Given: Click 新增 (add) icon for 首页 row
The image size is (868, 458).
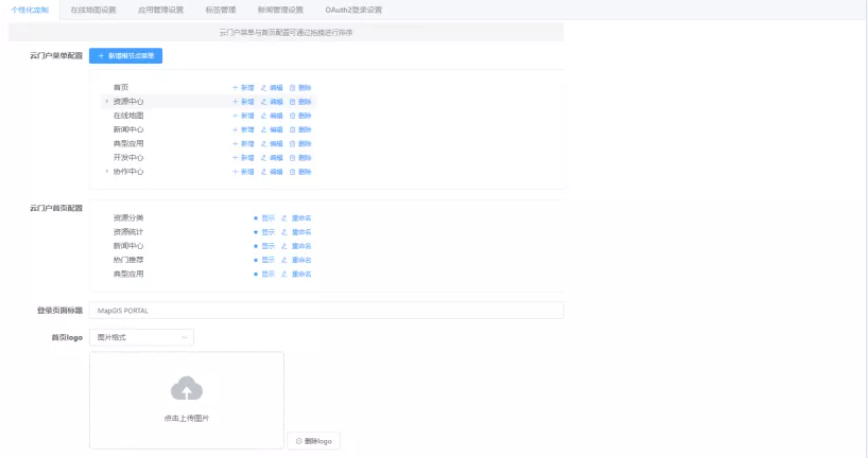Looking at the screenshot, I should coord(235,88).
